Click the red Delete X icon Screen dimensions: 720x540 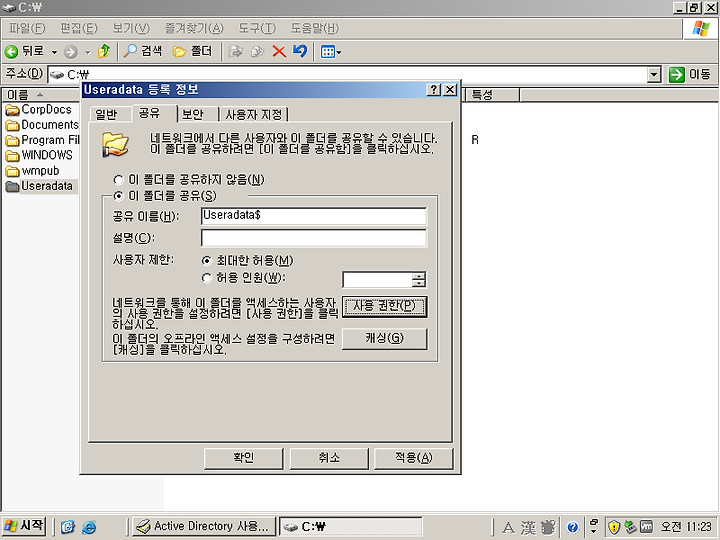click(279, 51)
